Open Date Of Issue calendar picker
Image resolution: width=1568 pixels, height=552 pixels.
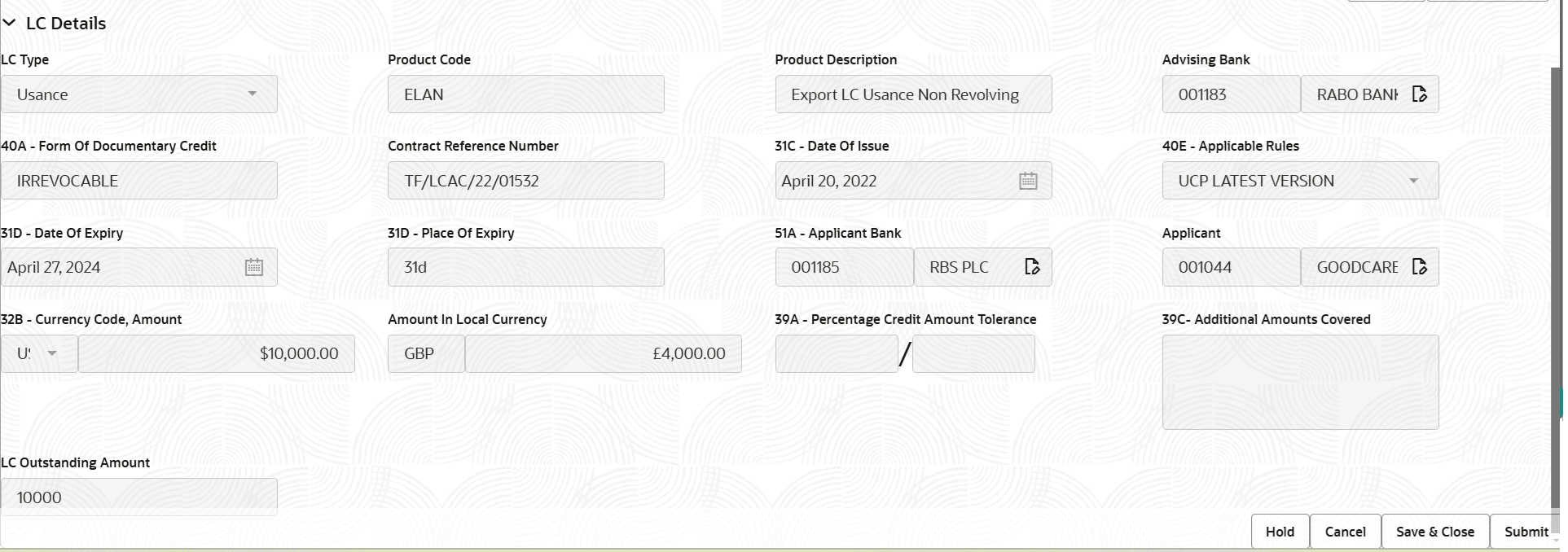(x=1028, y=181)
